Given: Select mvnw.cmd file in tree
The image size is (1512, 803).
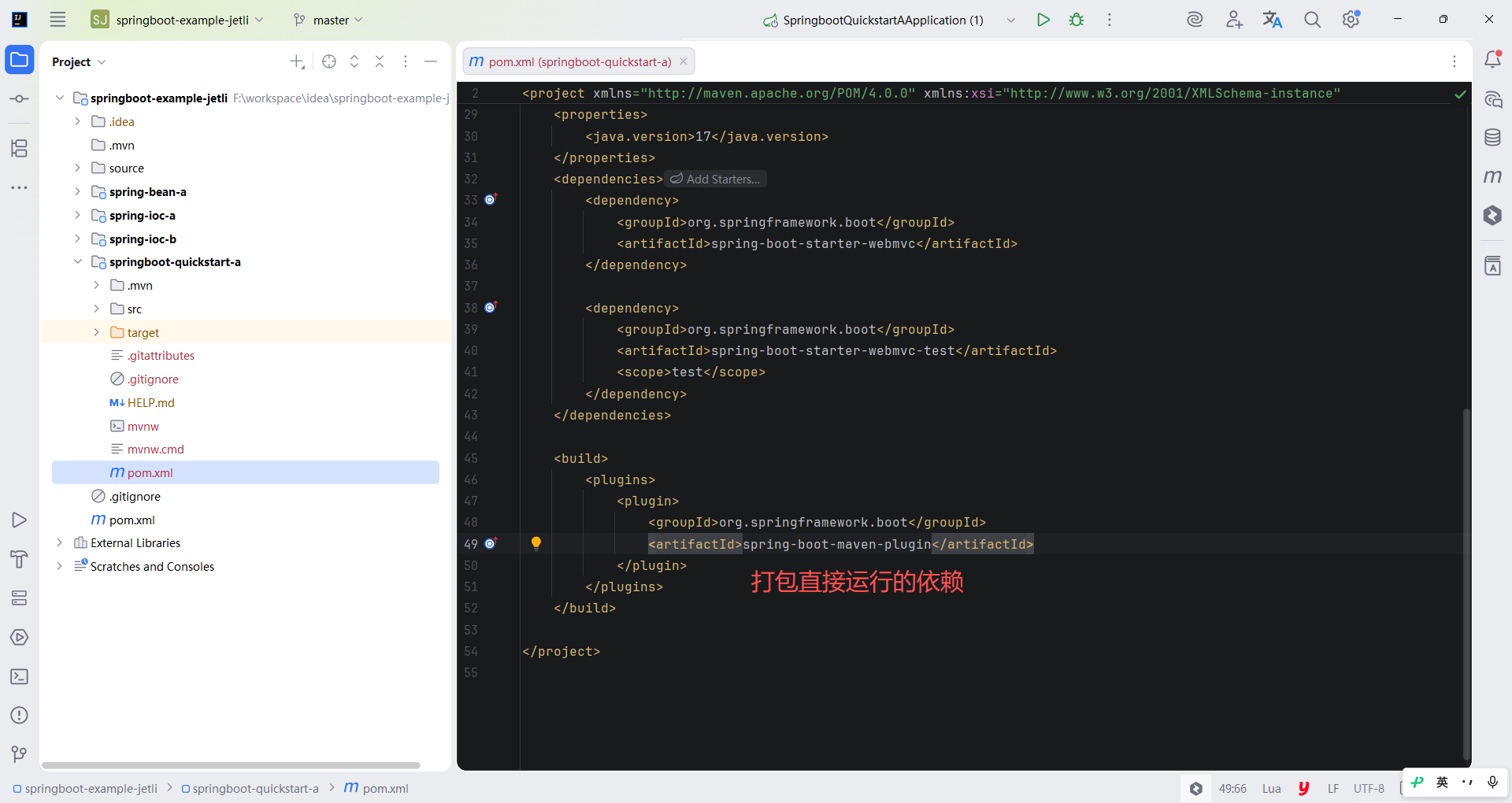Looking at the screenshot, I should 156,449.
